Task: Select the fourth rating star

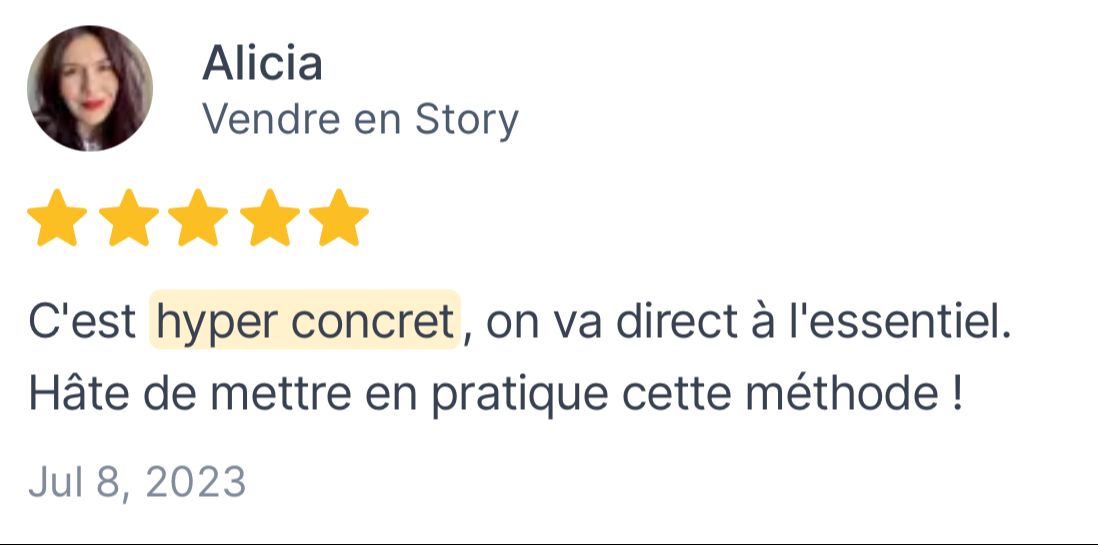Action: click(269, 217)
